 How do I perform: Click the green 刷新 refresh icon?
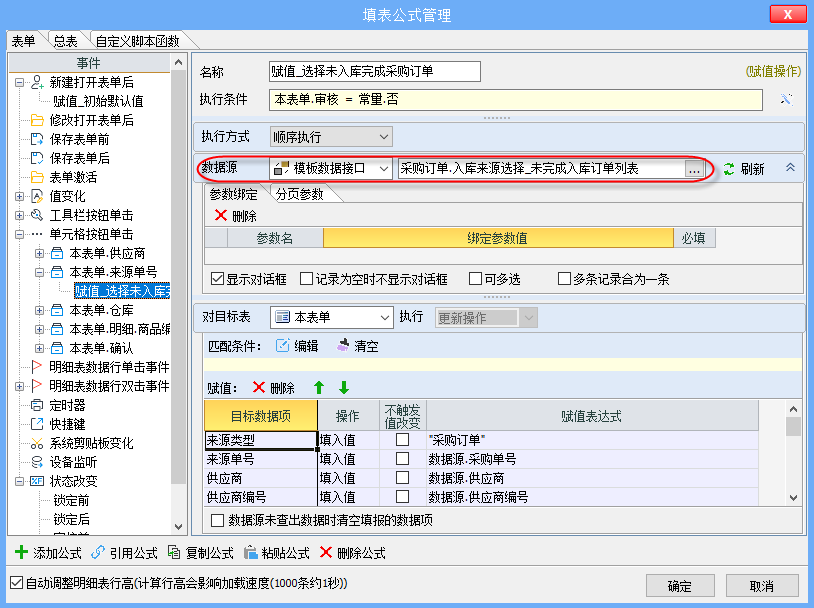729,169
